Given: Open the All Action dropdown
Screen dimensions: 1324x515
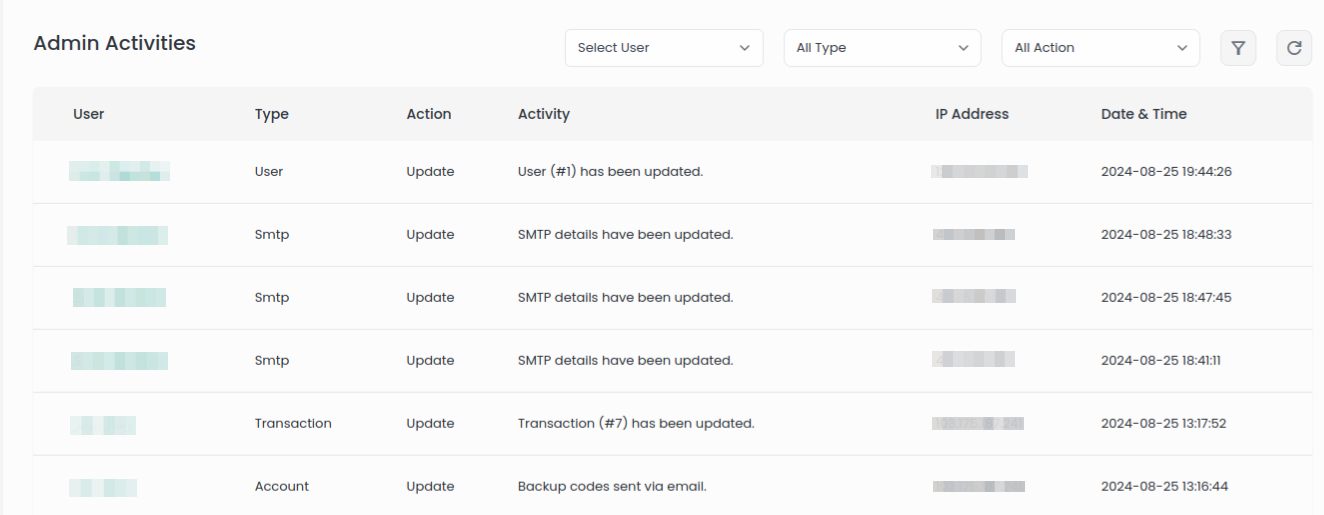Looking at the screenshot, I should [1100, 48].
